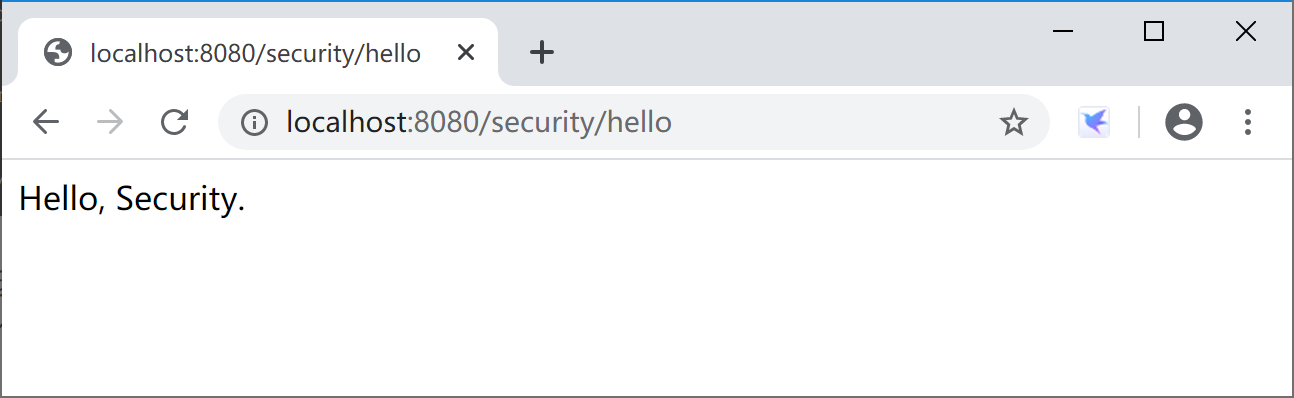Open the profile avatar icon
This screenshot has width=1294, height=398.
tap(1184, 122)
